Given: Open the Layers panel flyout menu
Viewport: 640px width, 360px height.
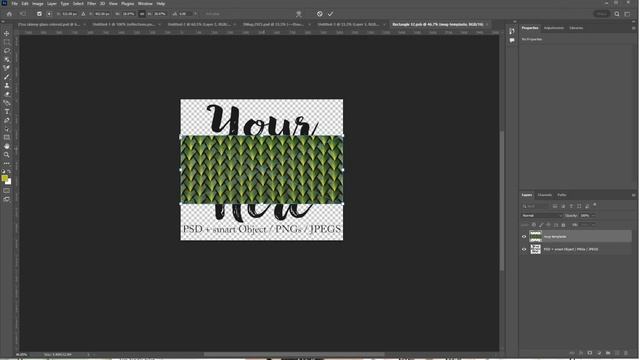Looking at the screenshot, I should click(x=633, y=195).
